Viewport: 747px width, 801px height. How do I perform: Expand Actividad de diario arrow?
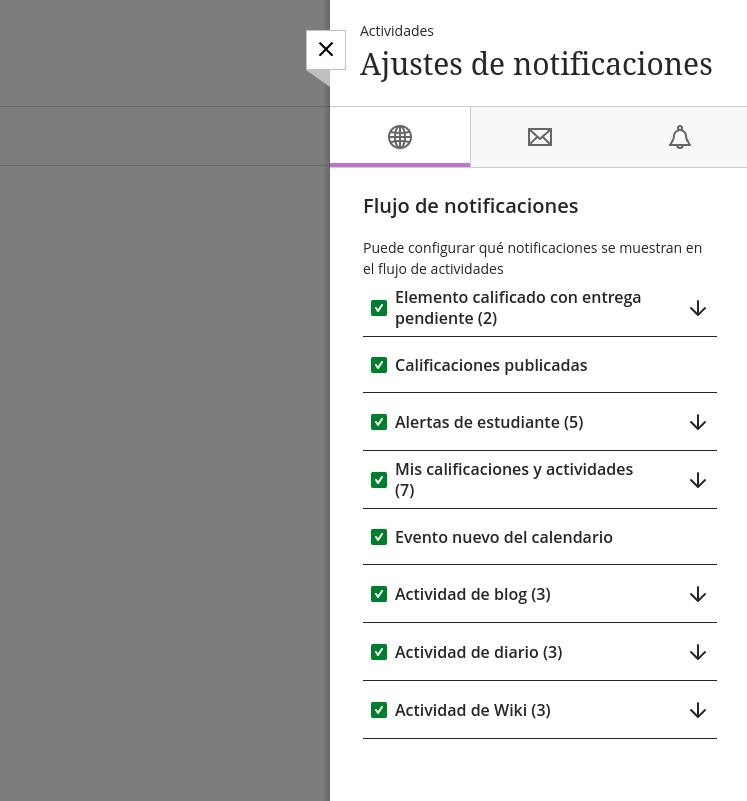pos(697,653)
